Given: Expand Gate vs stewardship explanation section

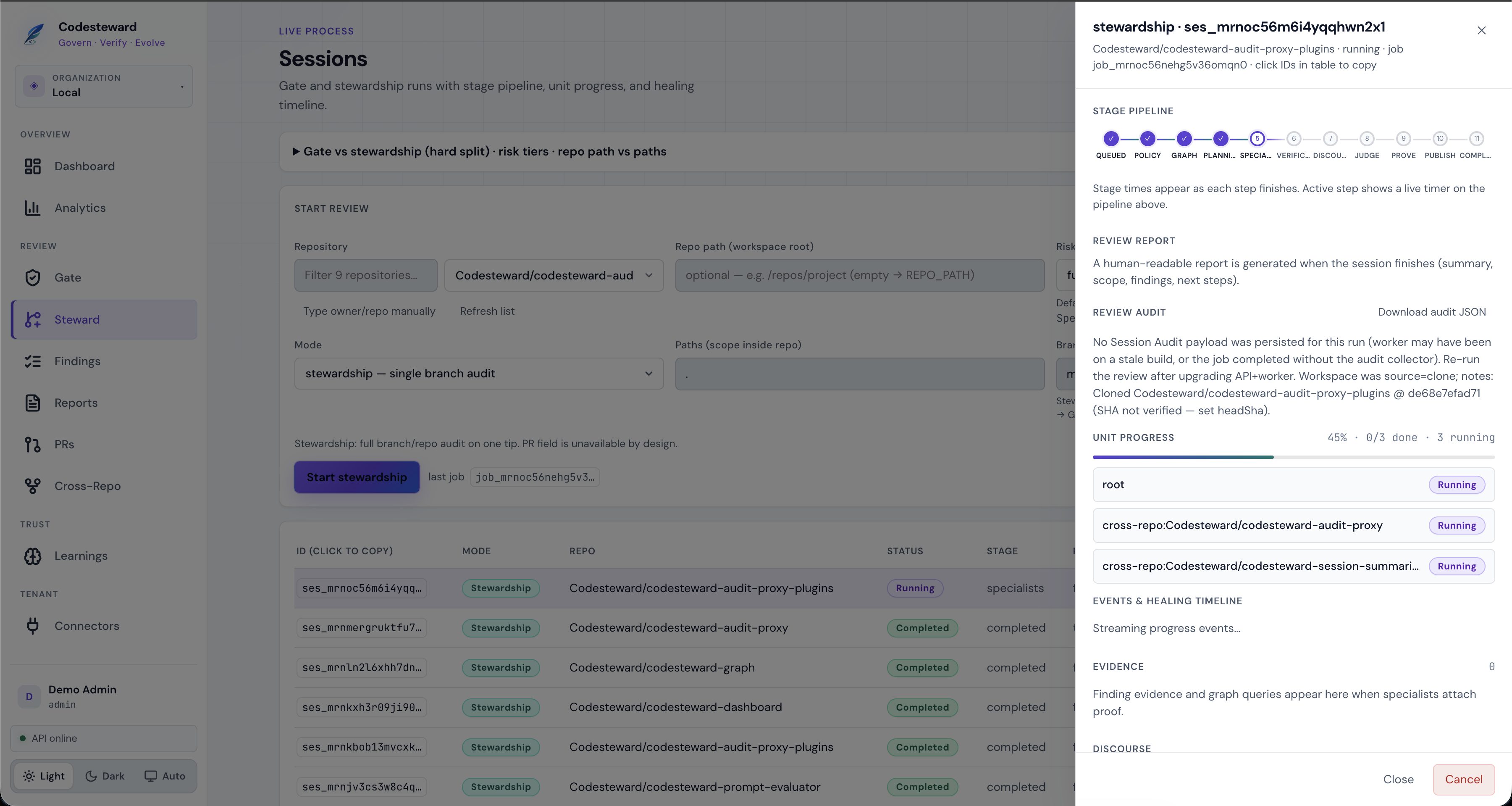Looking at the screenshot, I should (480, 152).
